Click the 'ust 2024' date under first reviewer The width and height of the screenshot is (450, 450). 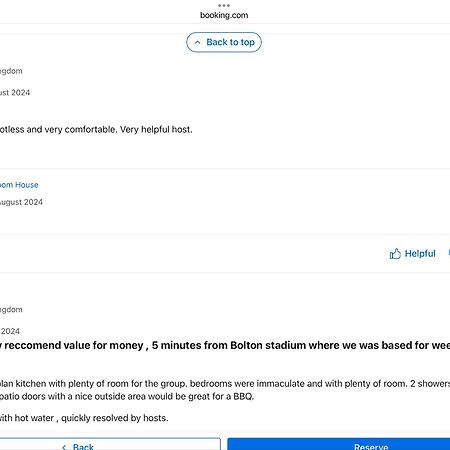click(x=15, y=93)
